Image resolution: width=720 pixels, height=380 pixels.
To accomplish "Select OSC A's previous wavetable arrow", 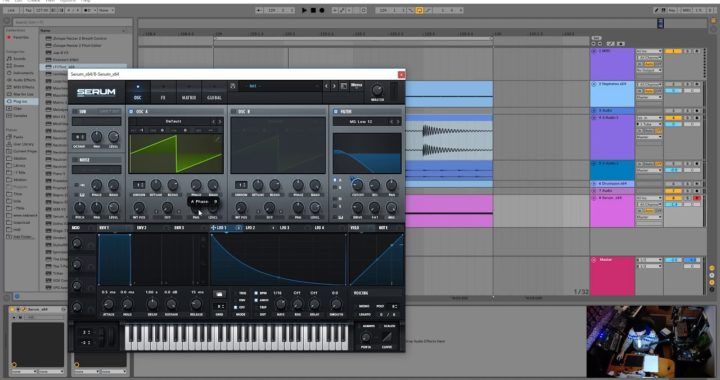I will tap(214, 122).
